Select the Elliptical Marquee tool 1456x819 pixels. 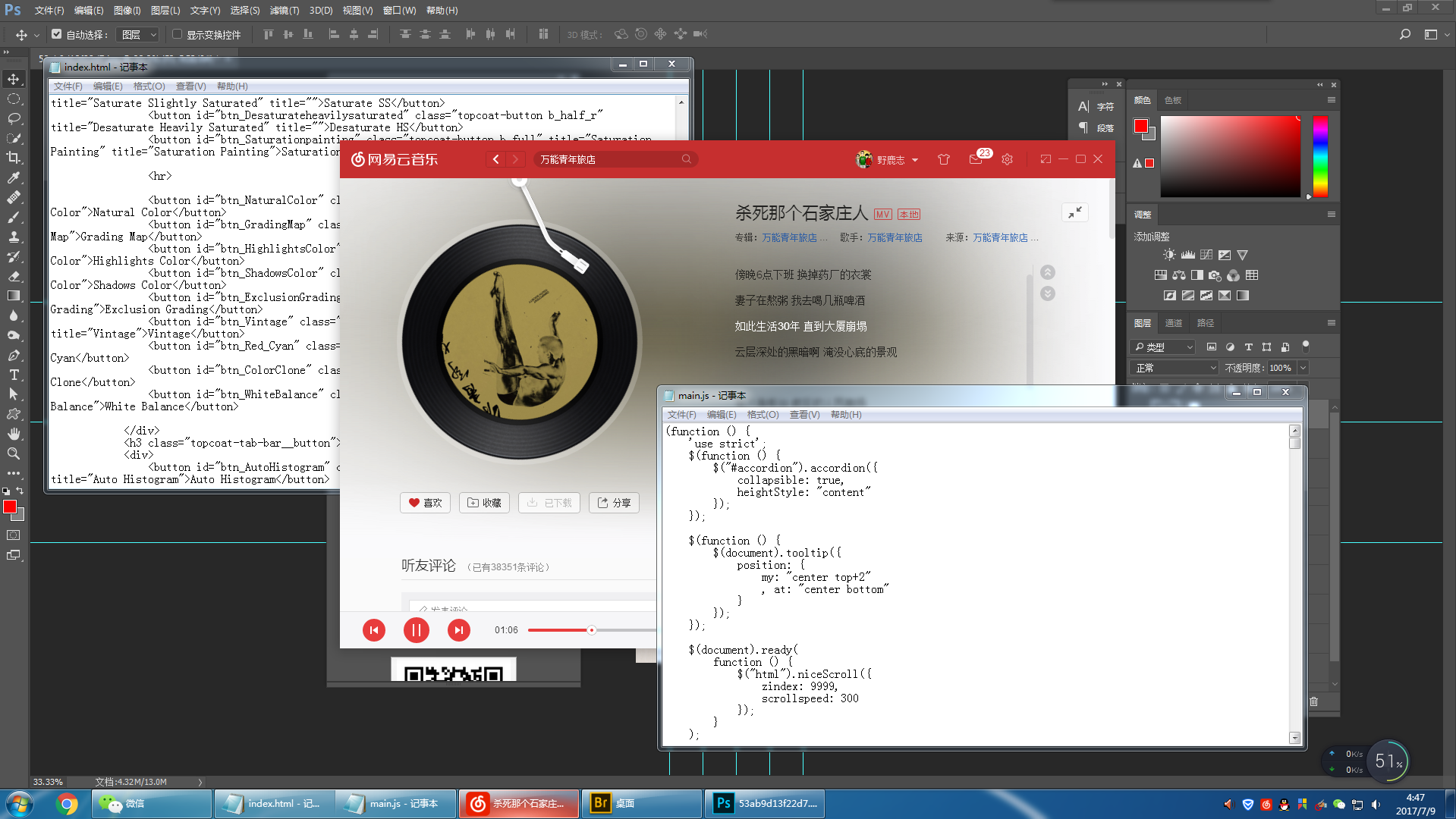[x=14, y=99]
